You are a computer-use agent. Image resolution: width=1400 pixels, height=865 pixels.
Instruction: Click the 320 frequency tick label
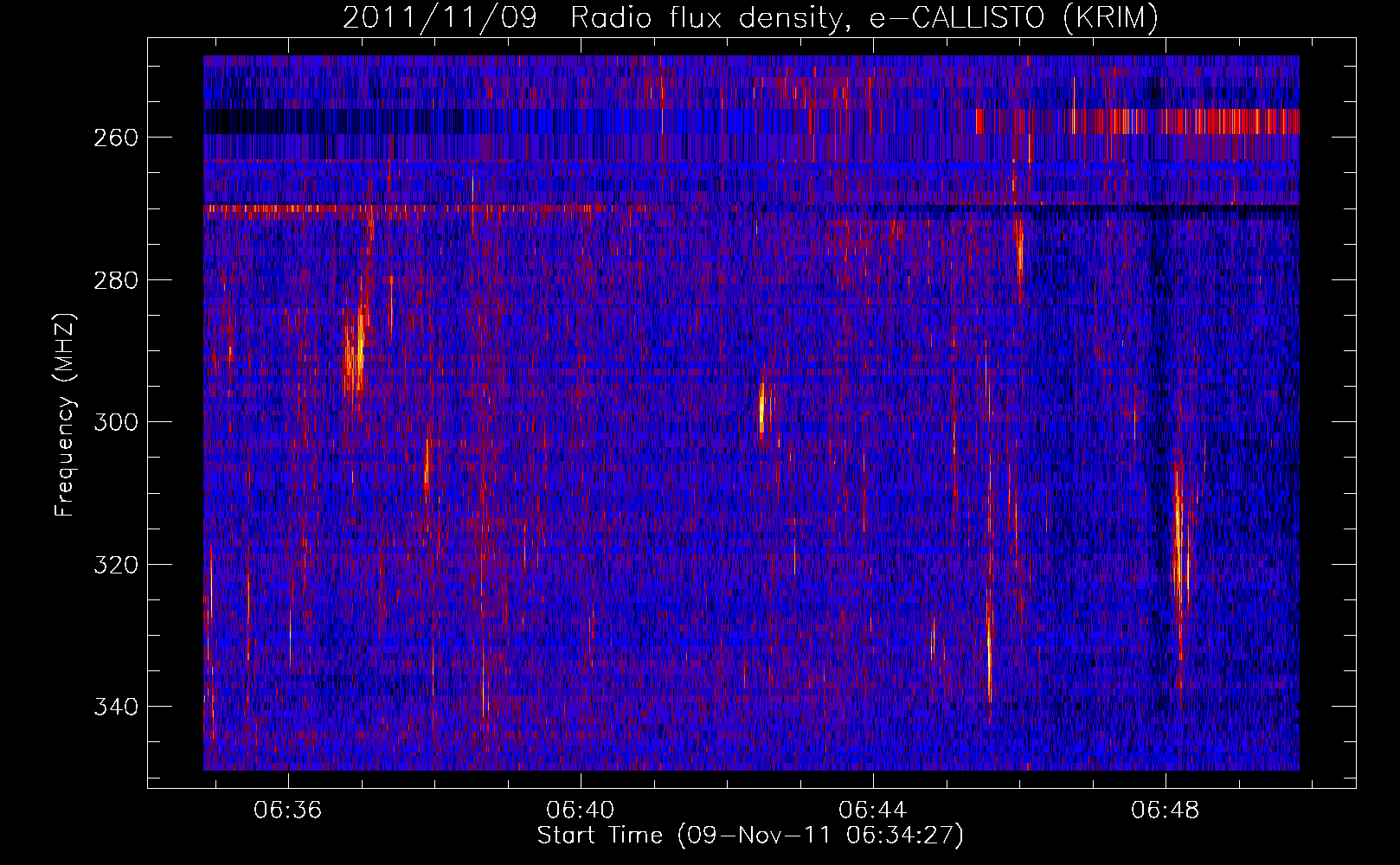pos(115,565)
